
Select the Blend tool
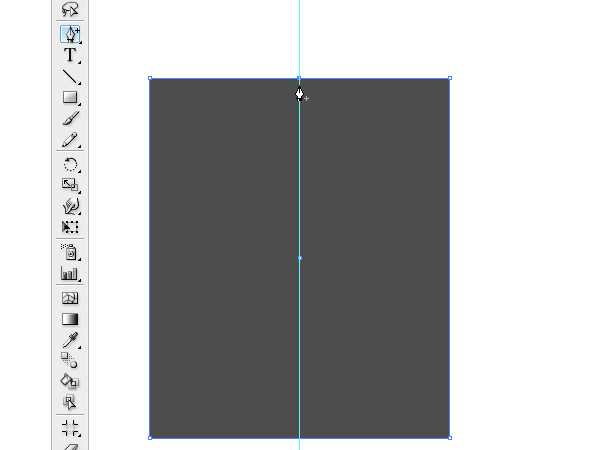pos(69,360)
